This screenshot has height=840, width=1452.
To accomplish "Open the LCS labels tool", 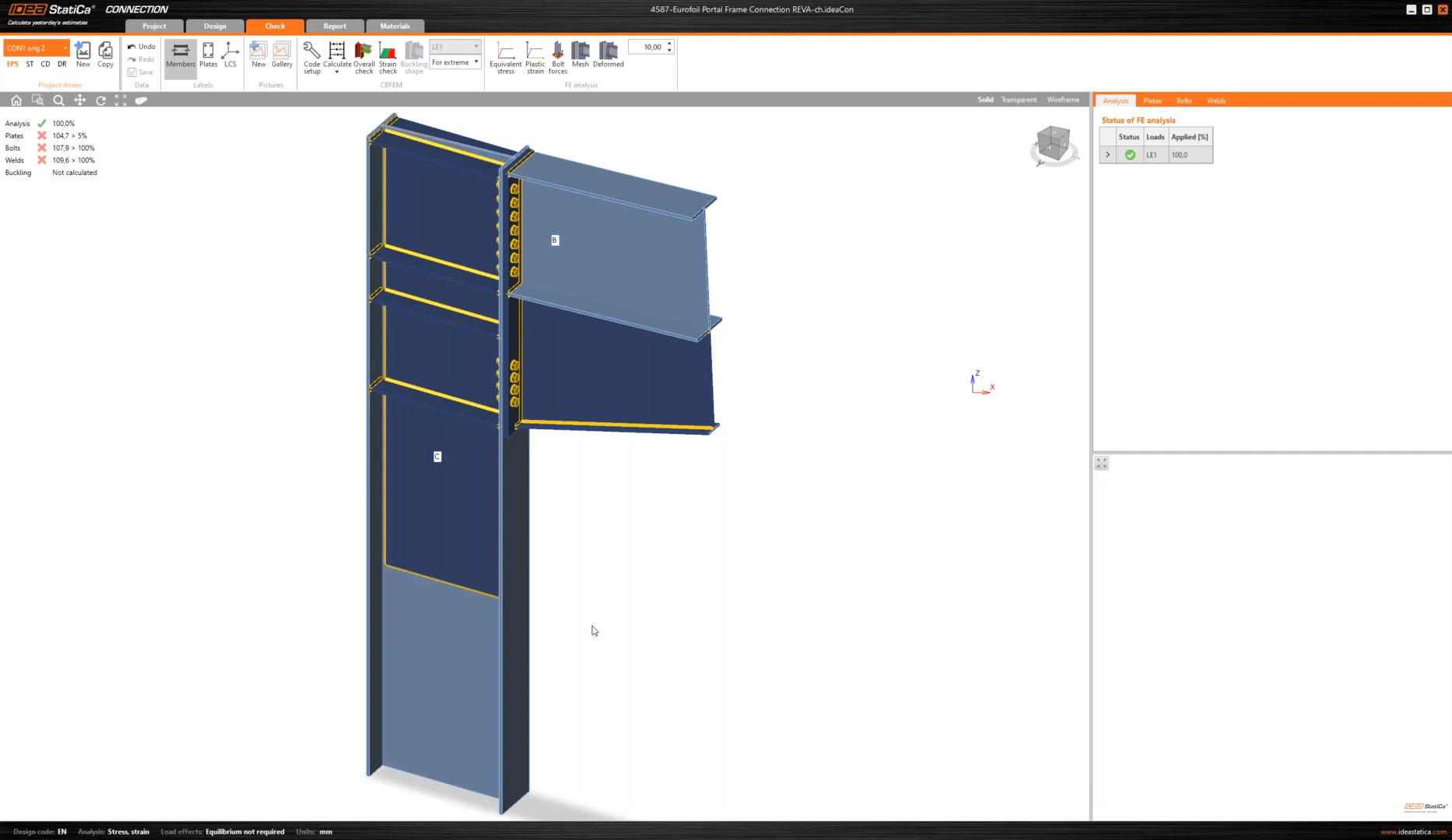I will point(230,54).
